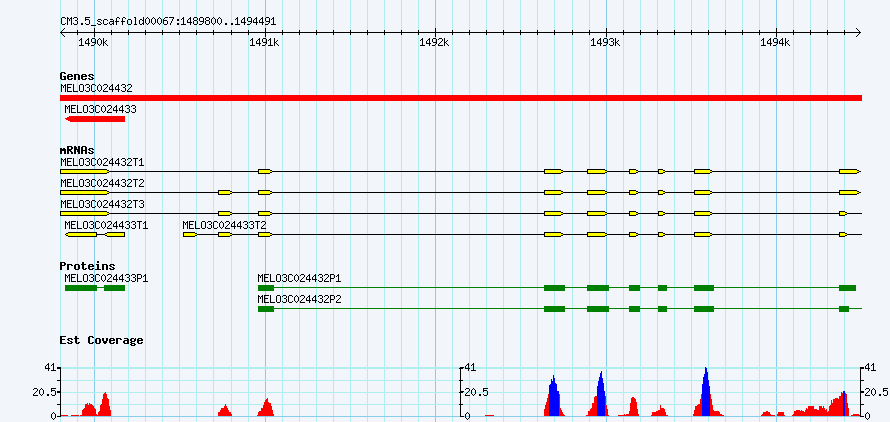Screen dimensions: 890x422
Task: Click first green block of MELO3C024432P2
Action: point(266,309)
